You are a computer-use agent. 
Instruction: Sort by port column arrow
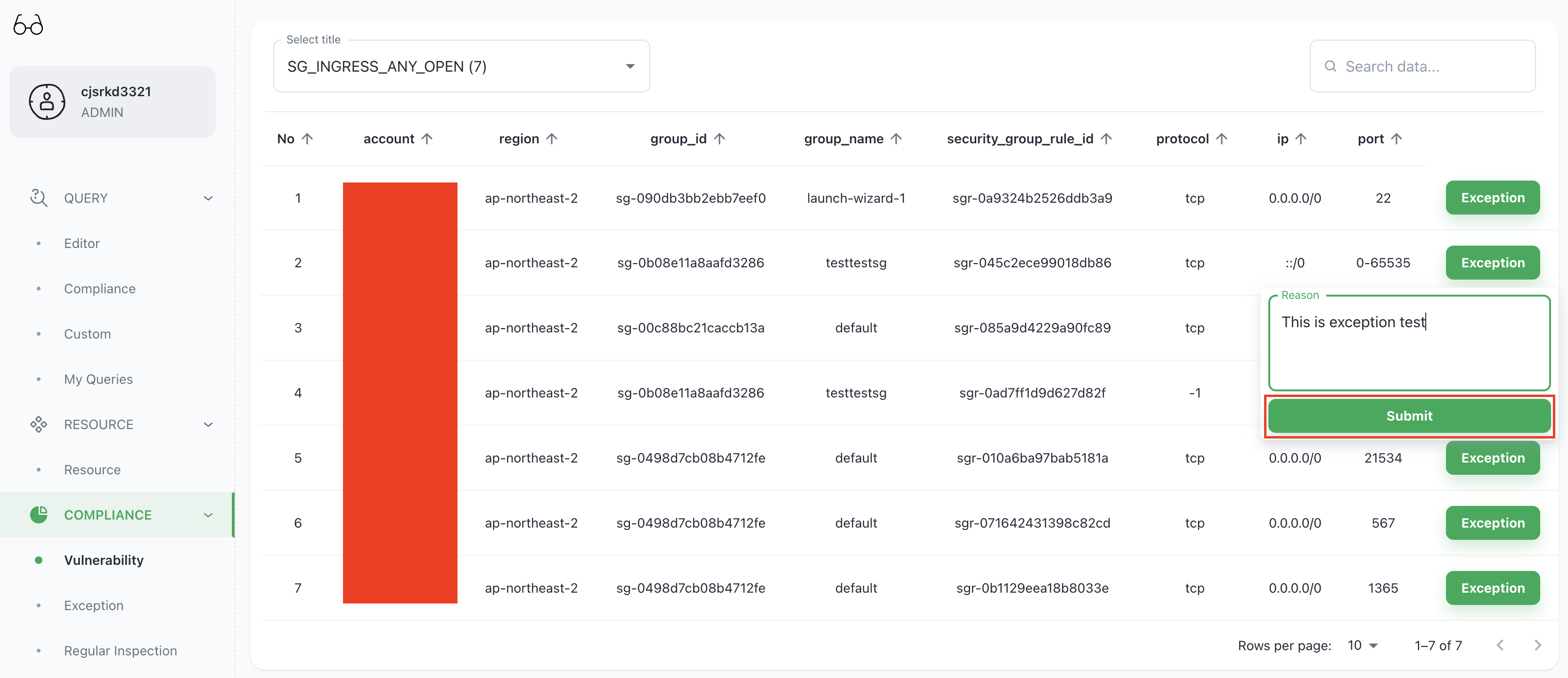[1396, 139]
